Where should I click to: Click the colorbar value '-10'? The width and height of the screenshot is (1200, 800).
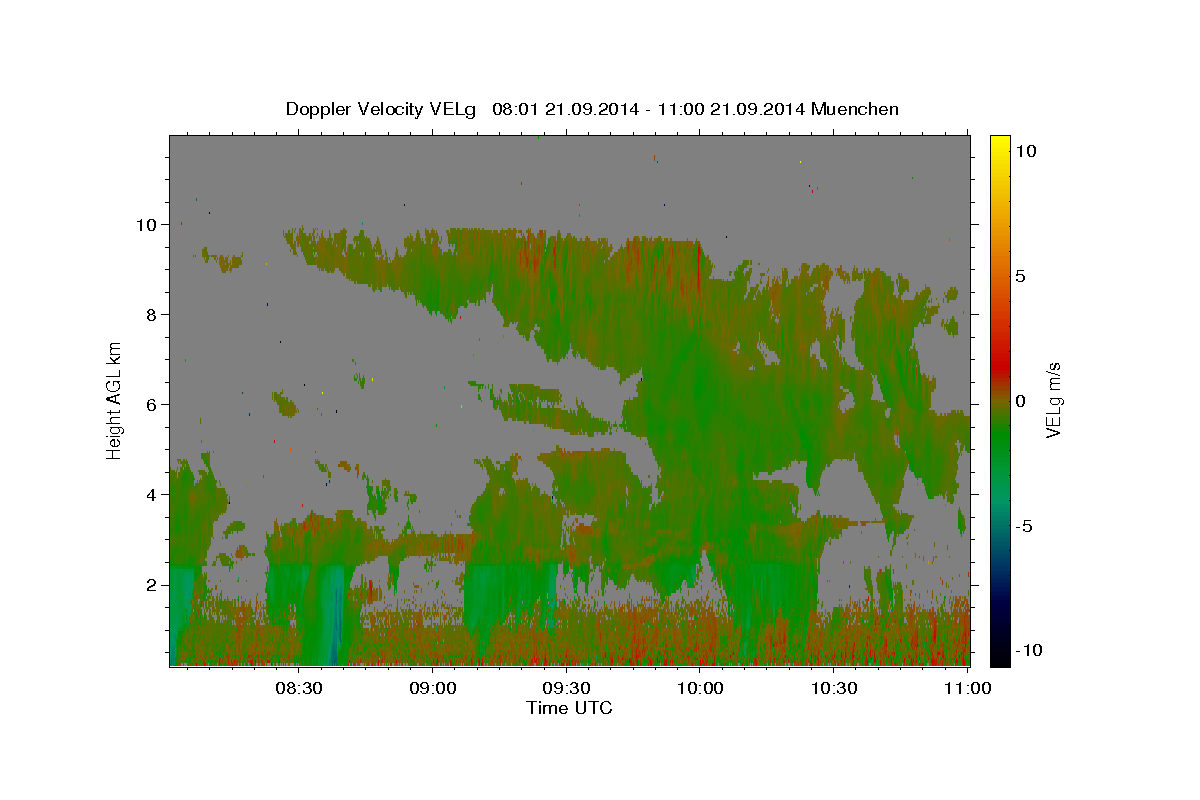click(x=1029, y=651)
